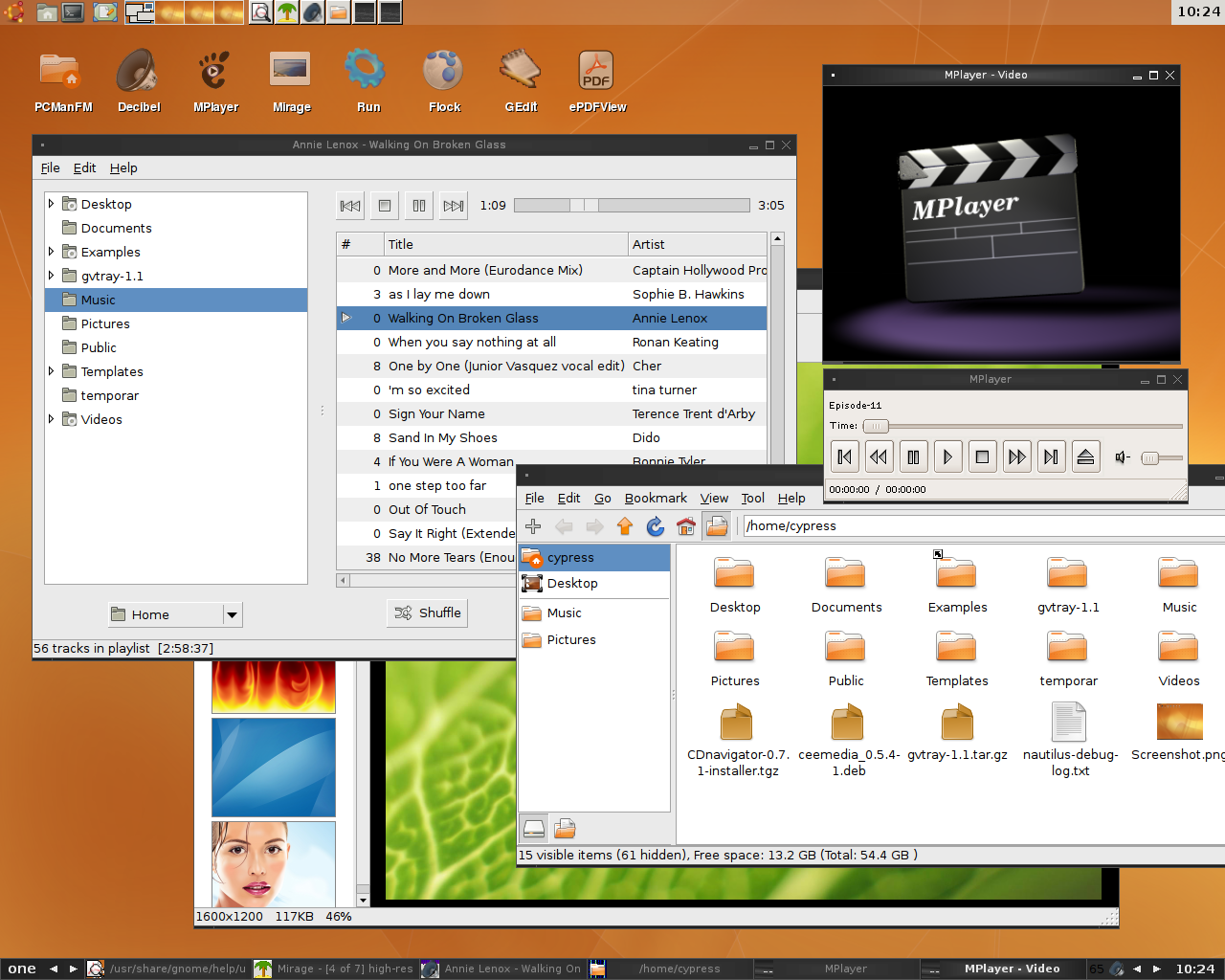Open the MPlayer desktop launcher
This screenshot has width=1225, height=980.
215,80
